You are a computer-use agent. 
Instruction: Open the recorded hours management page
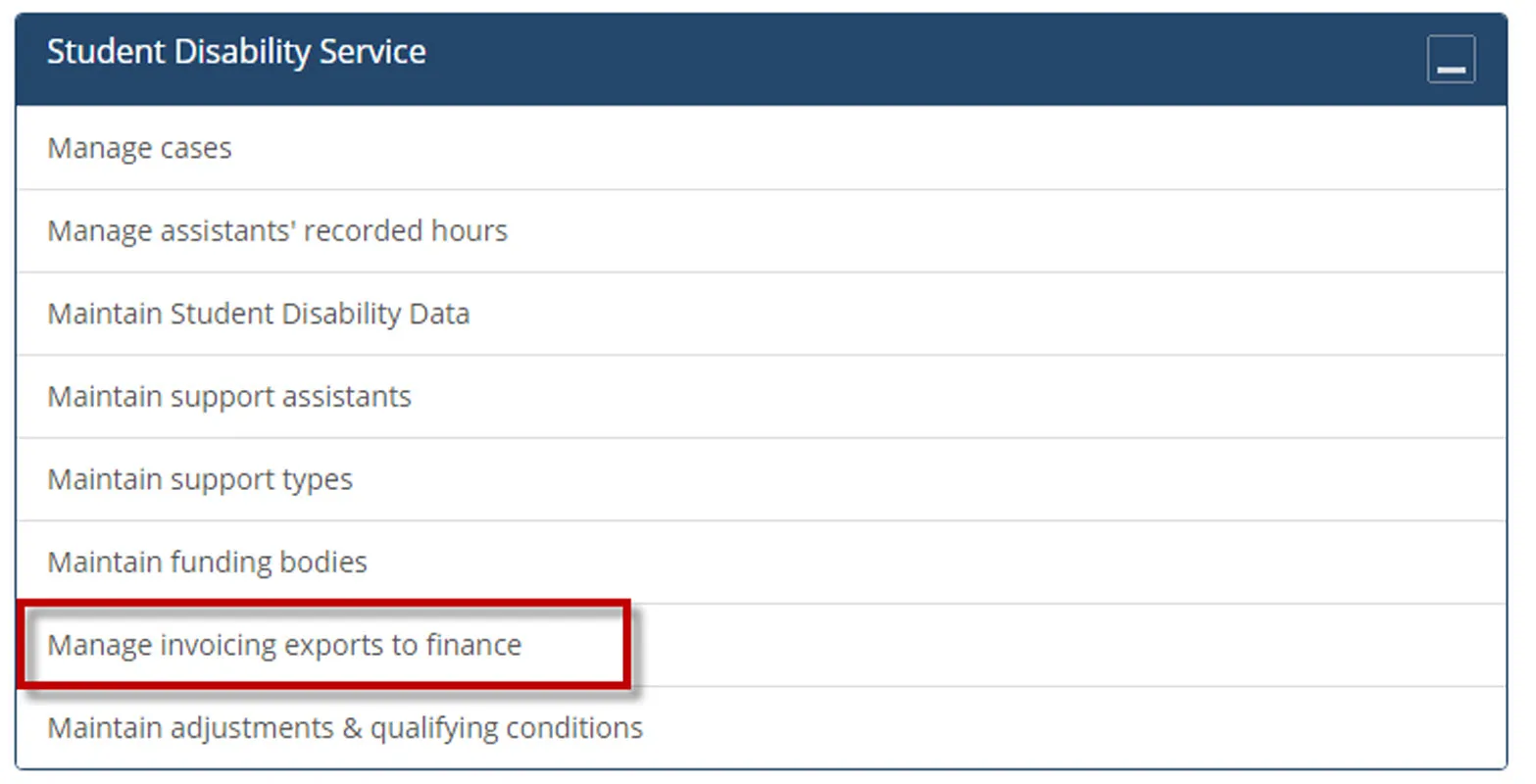click(277, 231)
